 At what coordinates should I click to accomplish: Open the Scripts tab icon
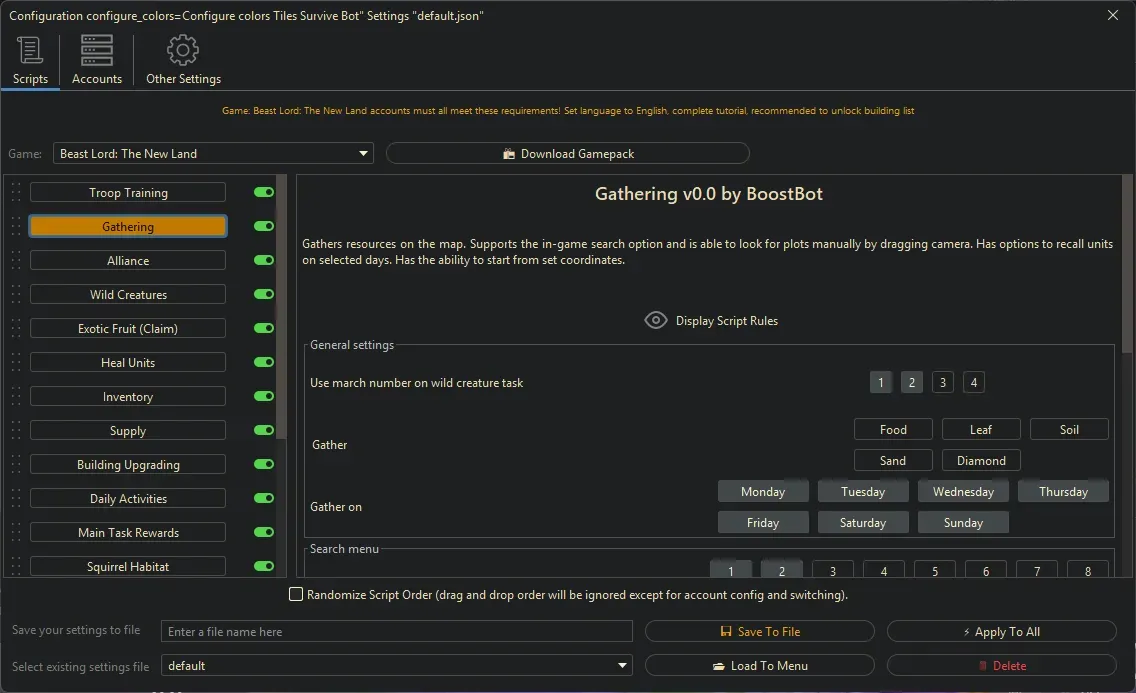(x=30, y=50)
